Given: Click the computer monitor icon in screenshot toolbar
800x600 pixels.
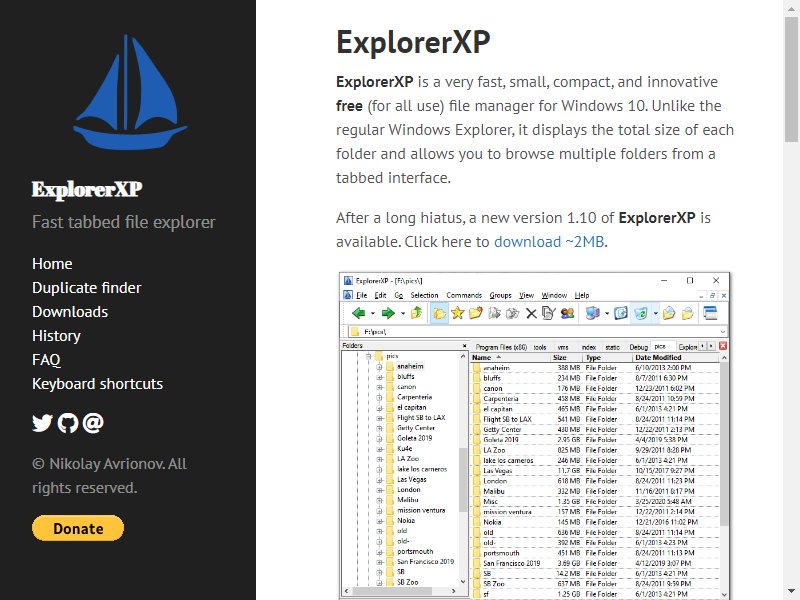Looking at the screenshot, I should pos(592,313).
